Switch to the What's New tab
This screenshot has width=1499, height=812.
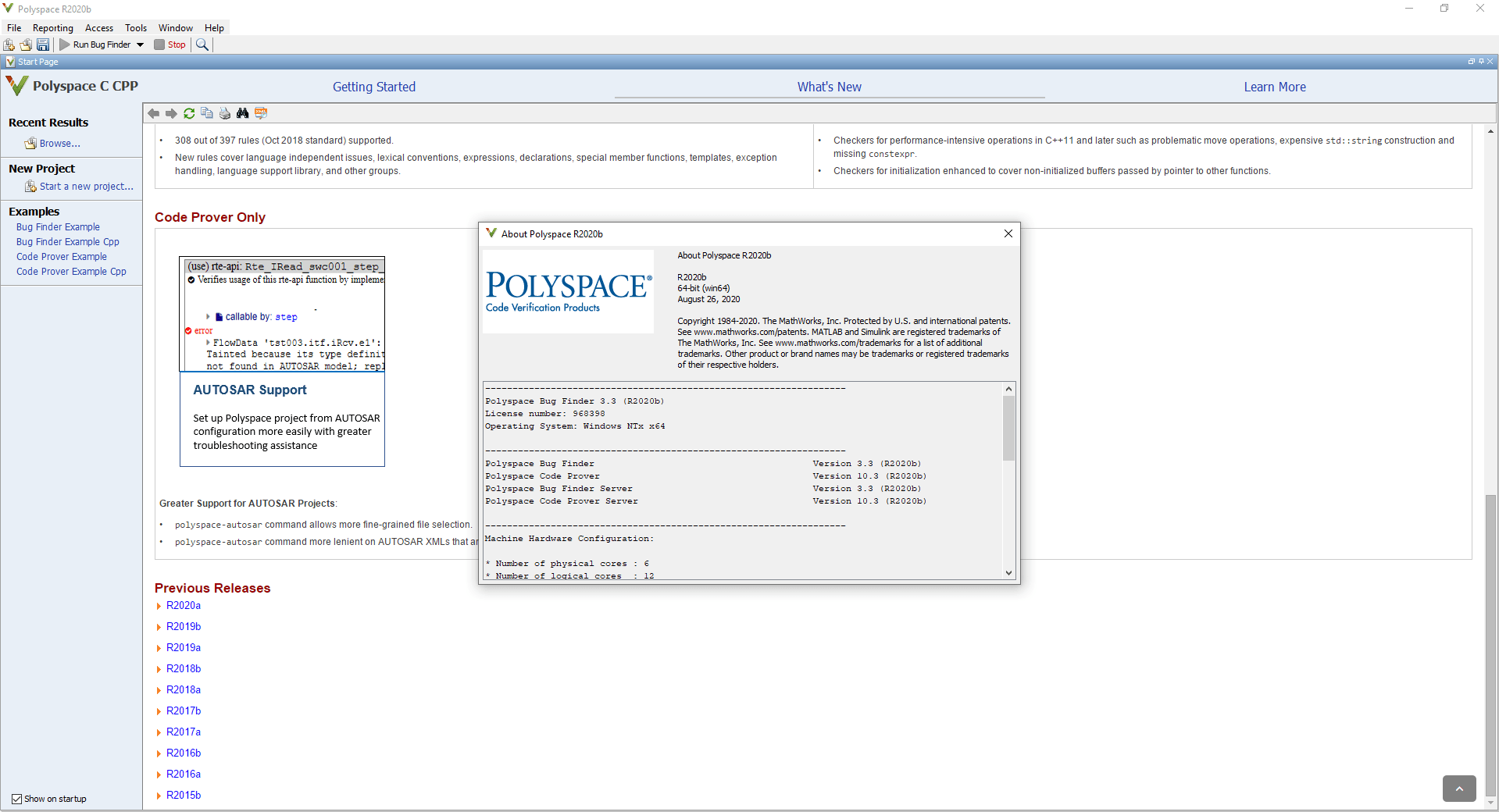(x=830, y=87)
